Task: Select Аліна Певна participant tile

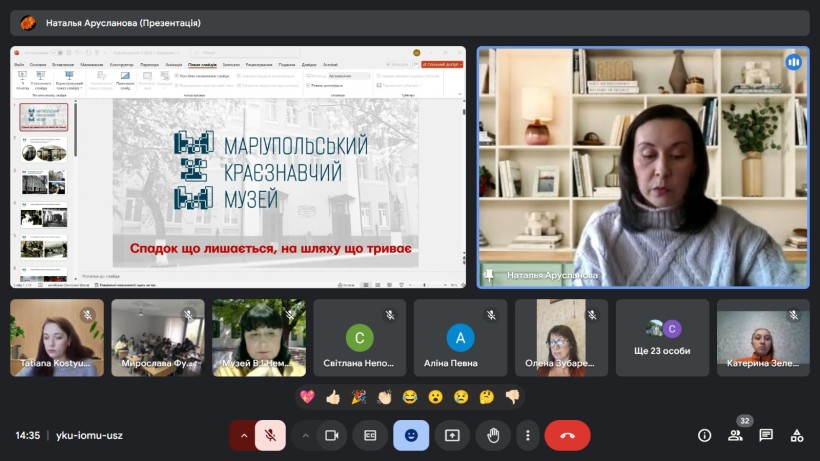Action: coord(460,338)
